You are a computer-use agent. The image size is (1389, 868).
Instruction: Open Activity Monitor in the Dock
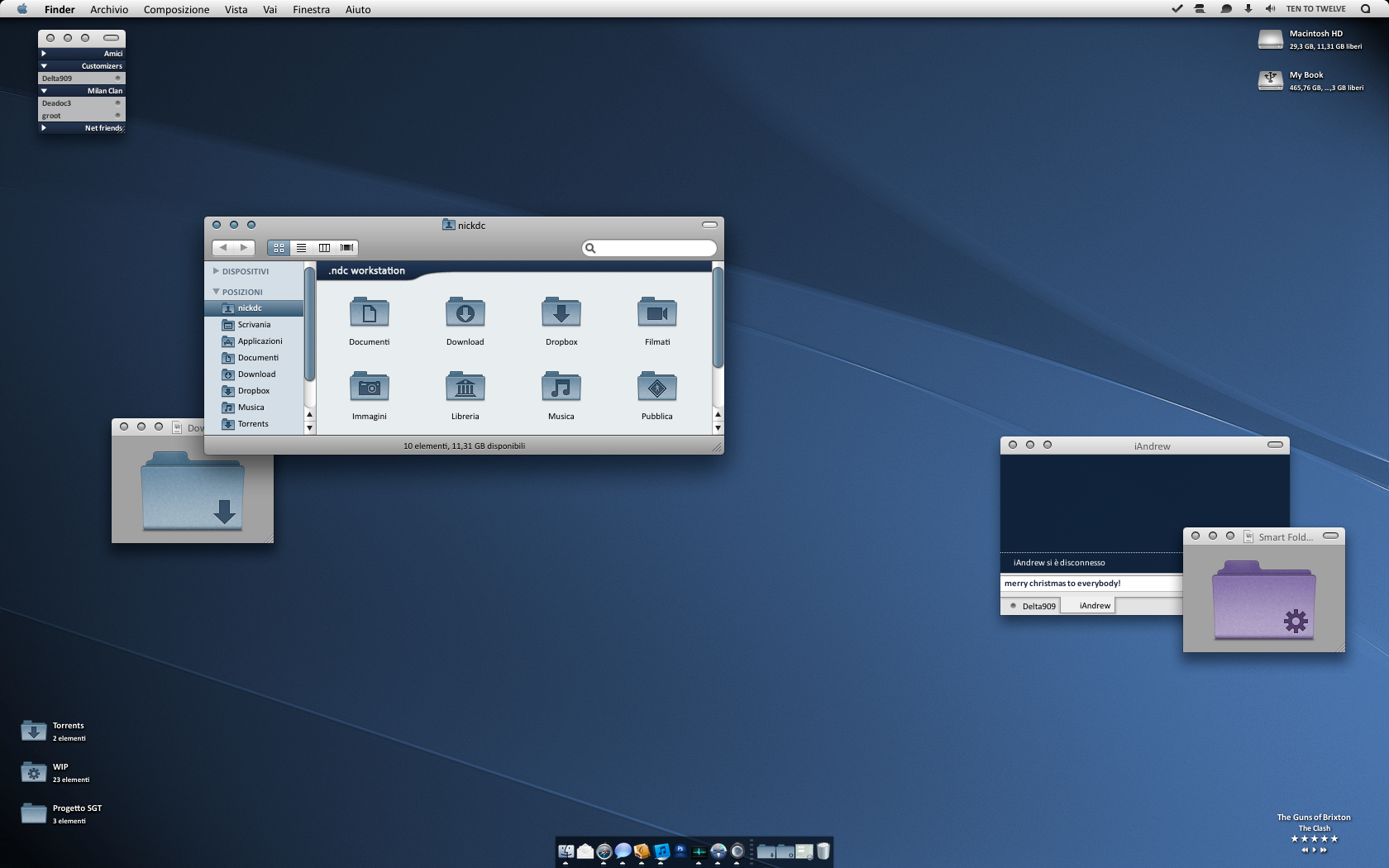point(699,851)
